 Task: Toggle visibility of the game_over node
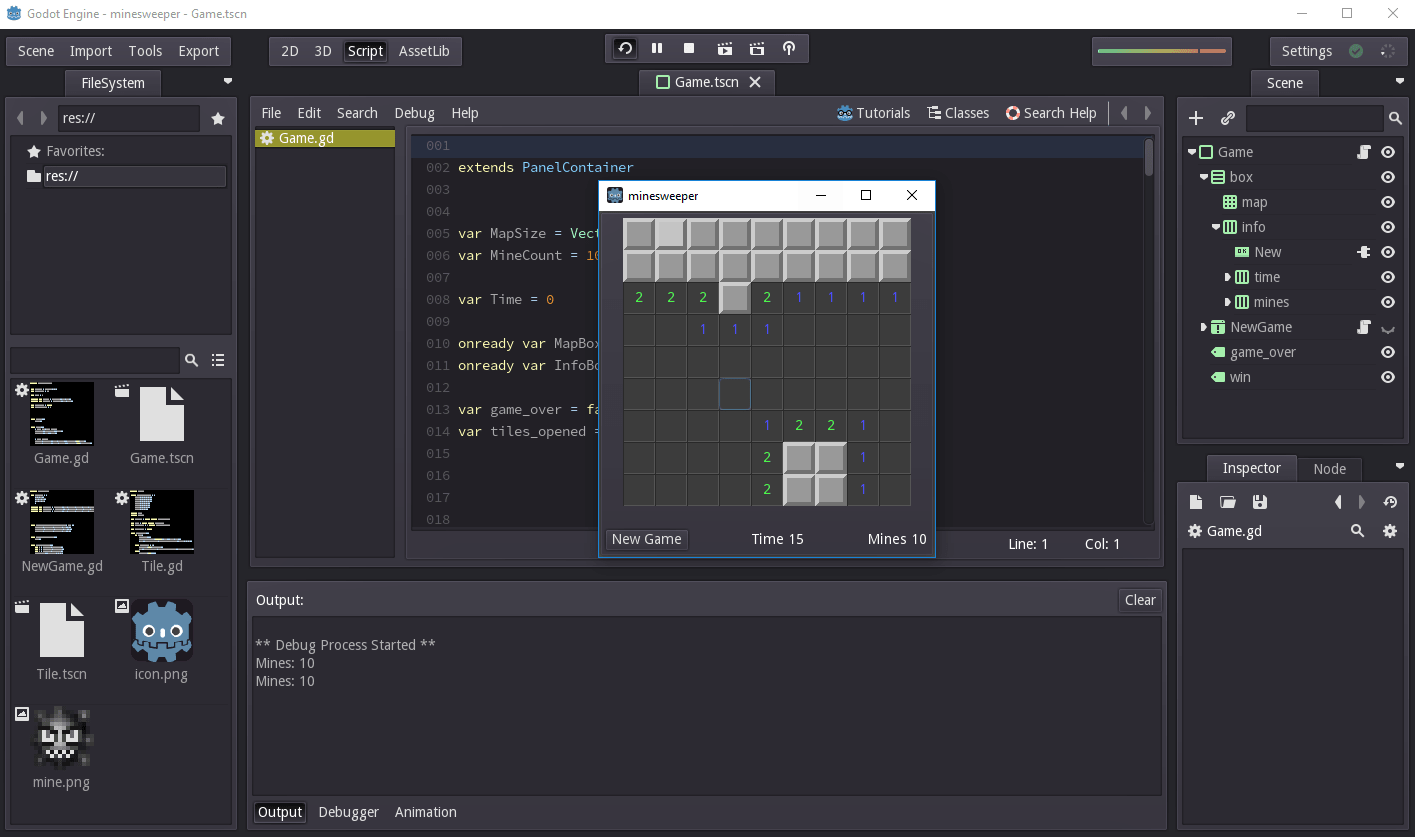[x=1387, y=352]
